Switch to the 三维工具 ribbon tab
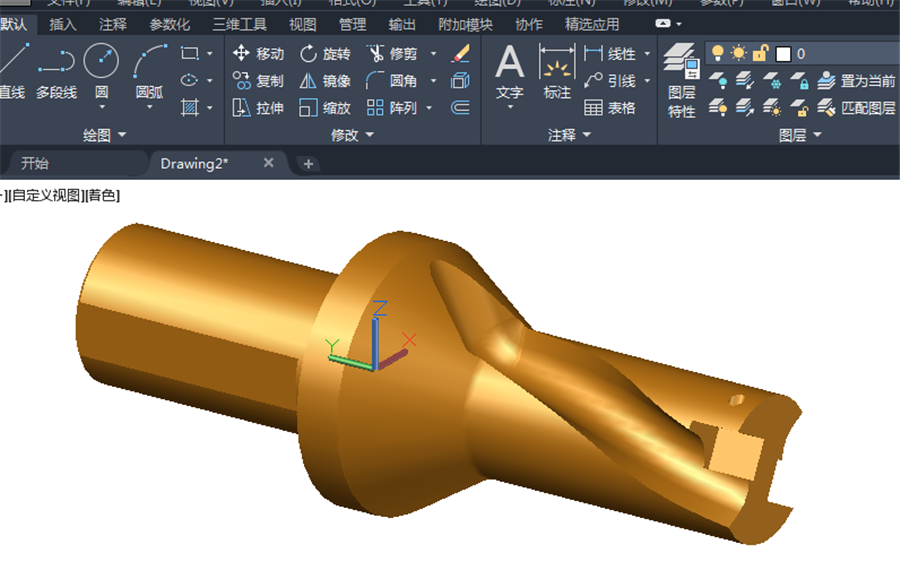The image size is (900, 578). coord(239,24)
